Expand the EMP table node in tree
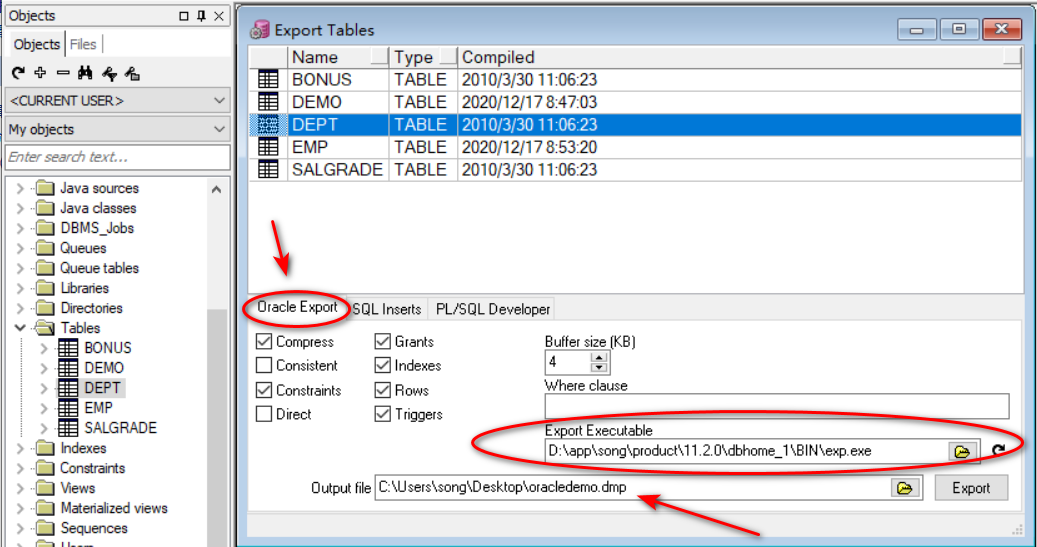 pyautogui.click(x=44, y=408)
